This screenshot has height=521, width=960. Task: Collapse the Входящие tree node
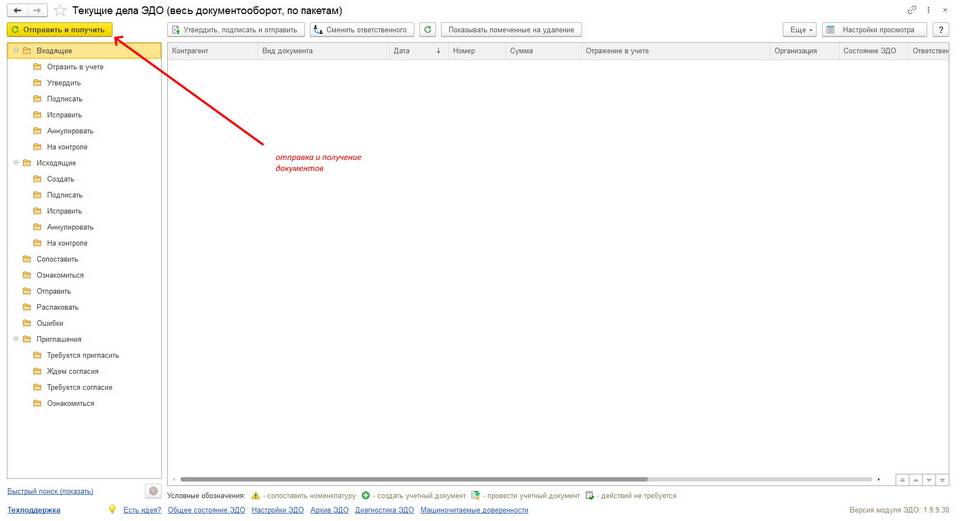(x=16, y=51)
